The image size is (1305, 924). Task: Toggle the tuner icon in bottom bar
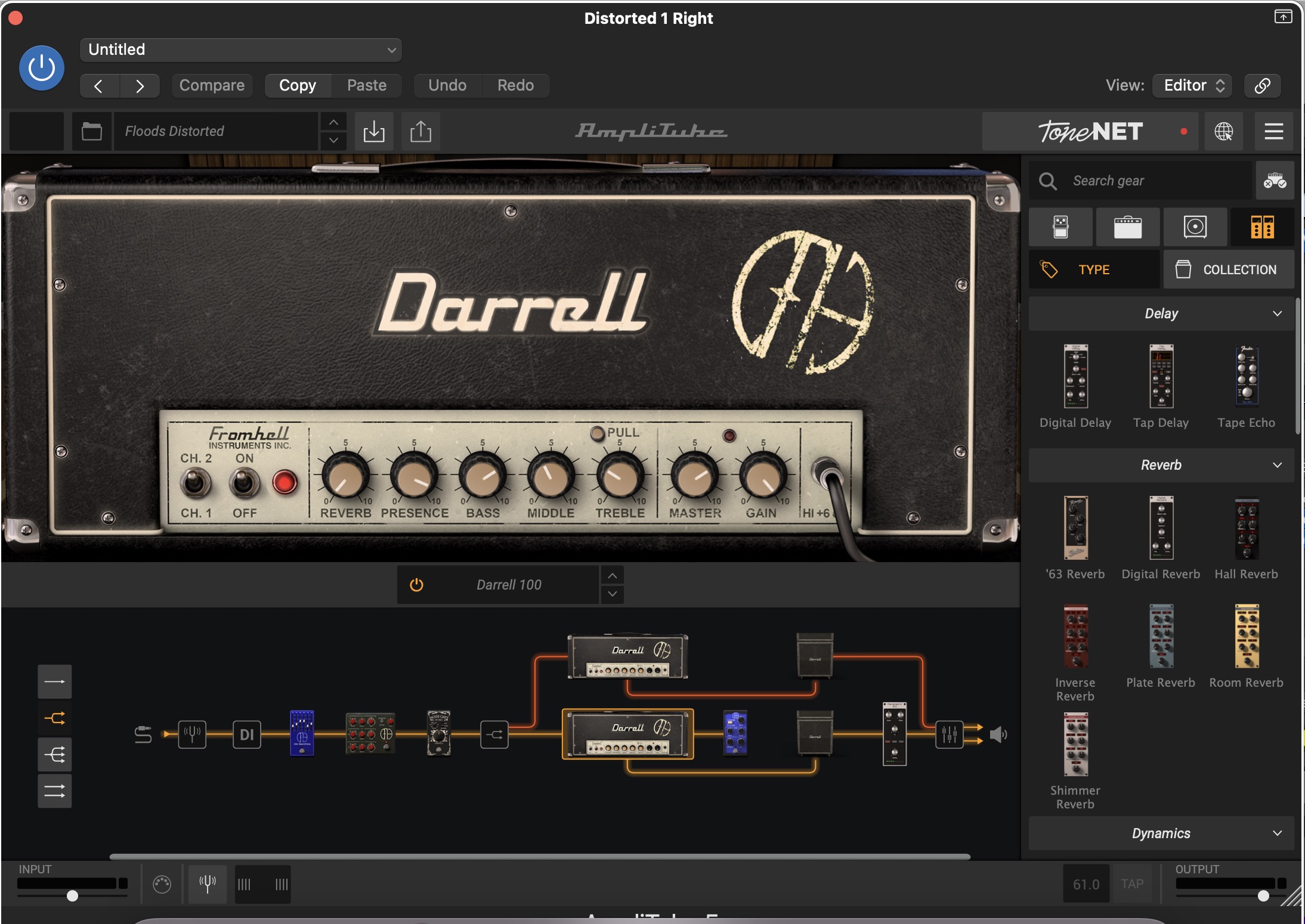tap(208, 884)
